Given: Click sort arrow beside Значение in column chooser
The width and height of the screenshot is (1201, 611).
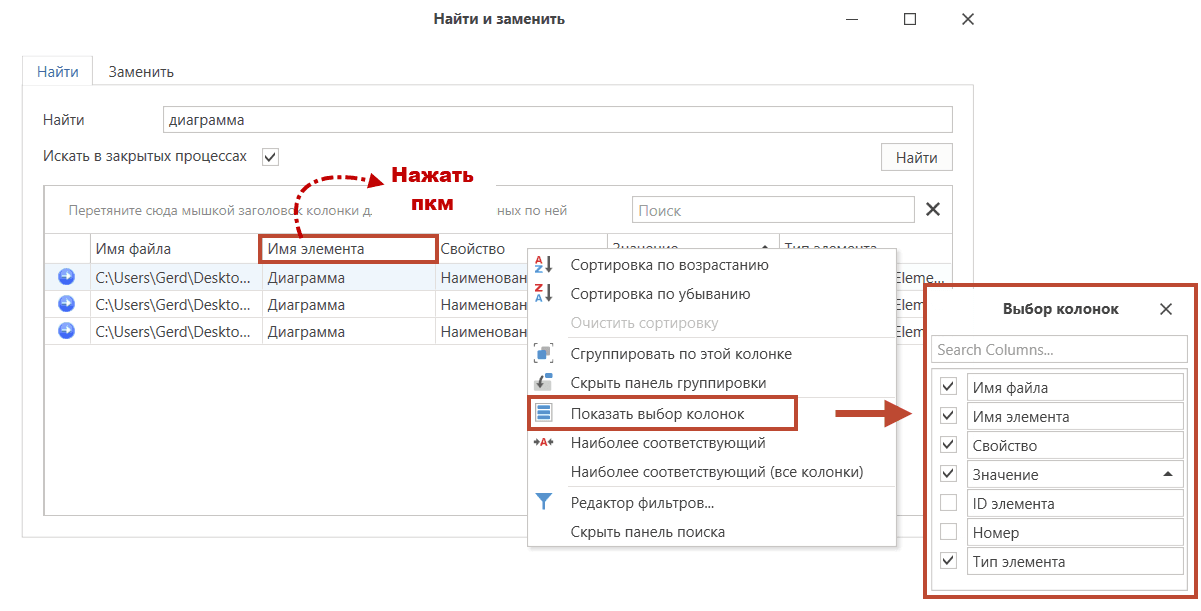Looking at the screenshot, I should [x=1167, y=474].
